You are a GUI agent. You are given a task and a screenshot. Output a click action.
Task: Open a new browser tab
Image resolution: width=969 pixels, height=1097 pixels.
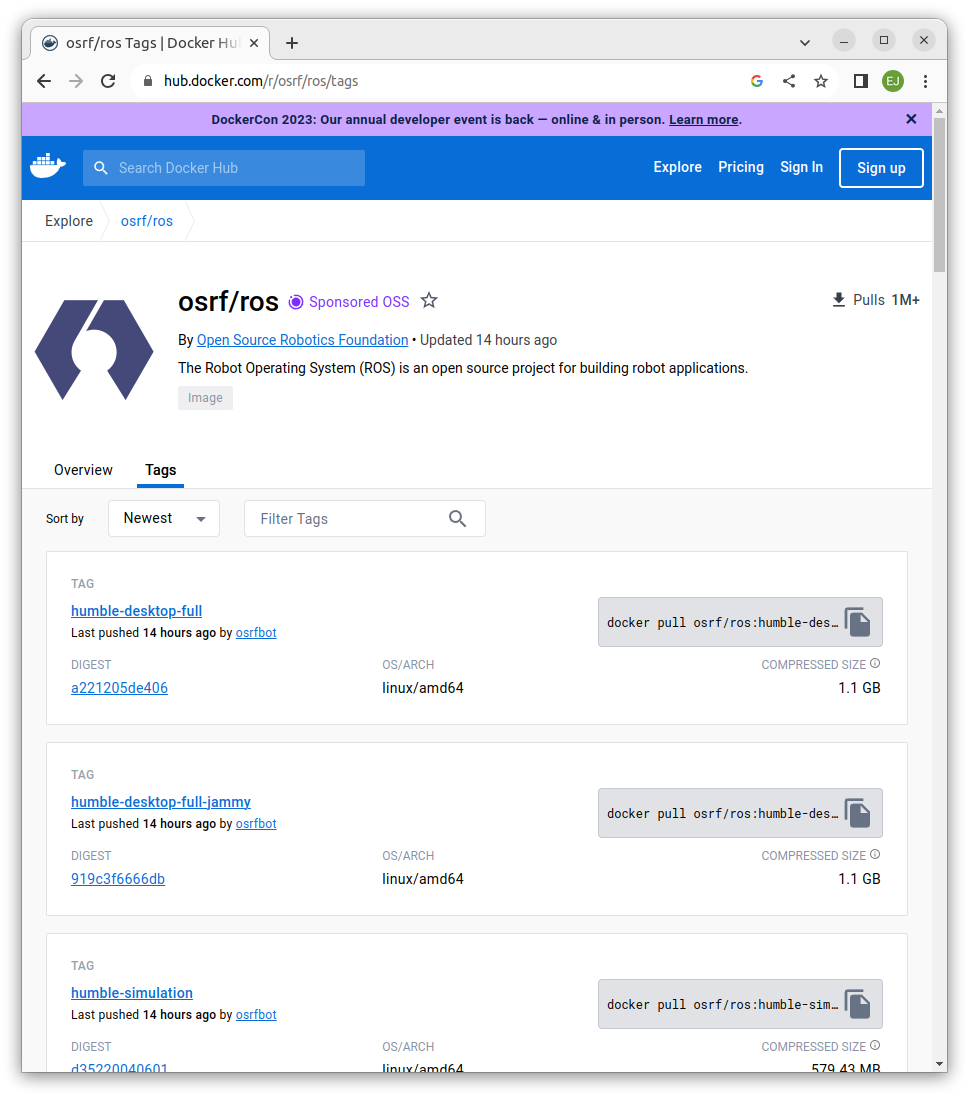click(x=292, y=43)
